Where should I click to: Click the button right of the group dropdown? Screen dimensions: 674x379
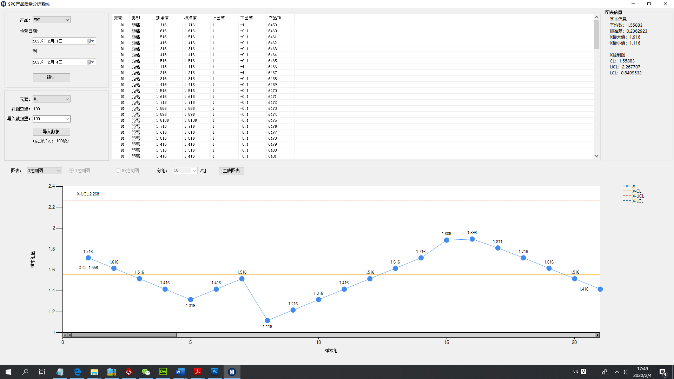(231, 171)
